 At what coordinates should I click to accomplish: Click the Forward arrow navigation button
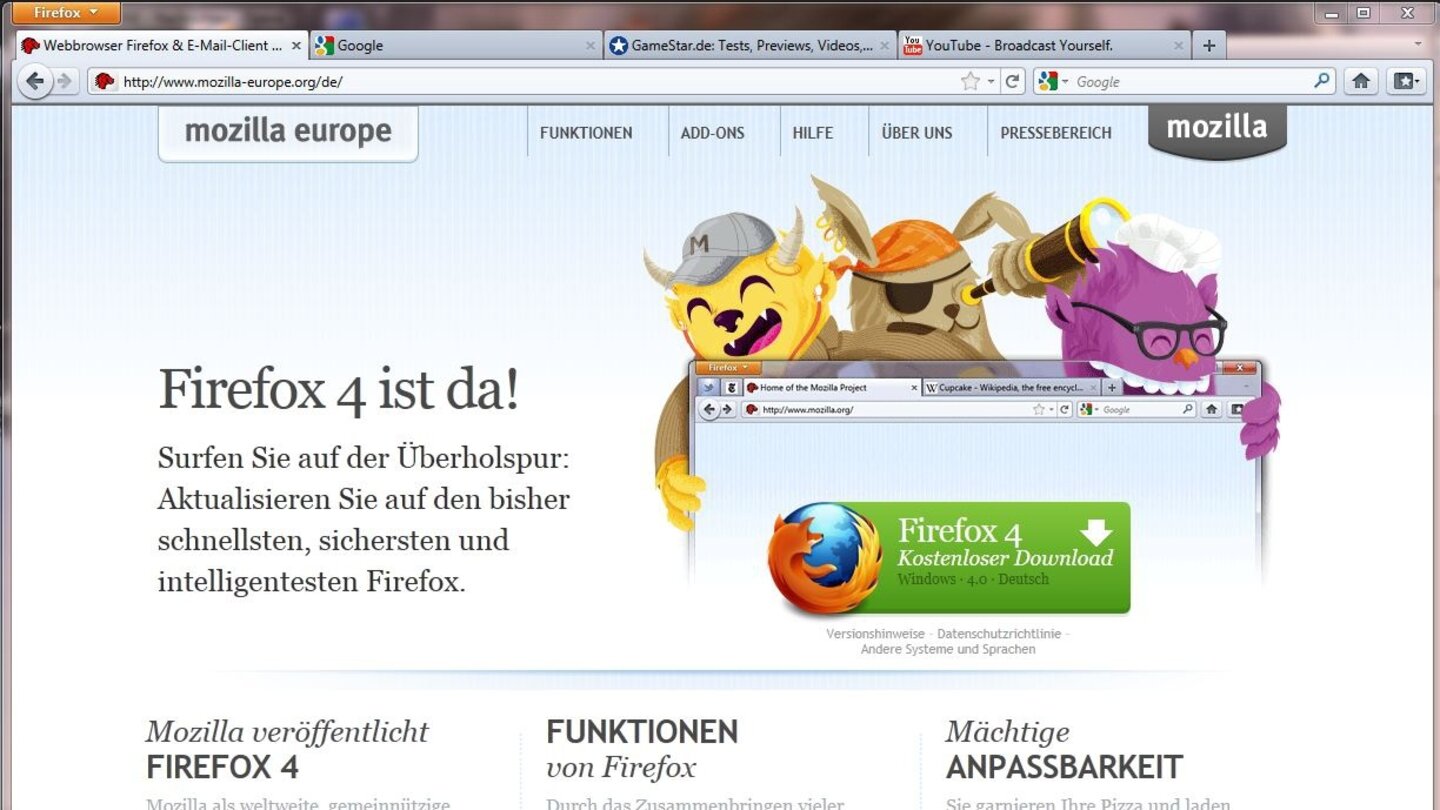pyautogui.click(x=65, y=82)
